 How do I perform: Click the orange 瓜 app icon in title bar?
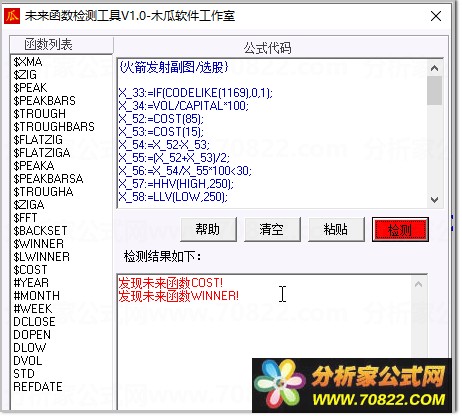pyautogui.click(x=12, y=16)
